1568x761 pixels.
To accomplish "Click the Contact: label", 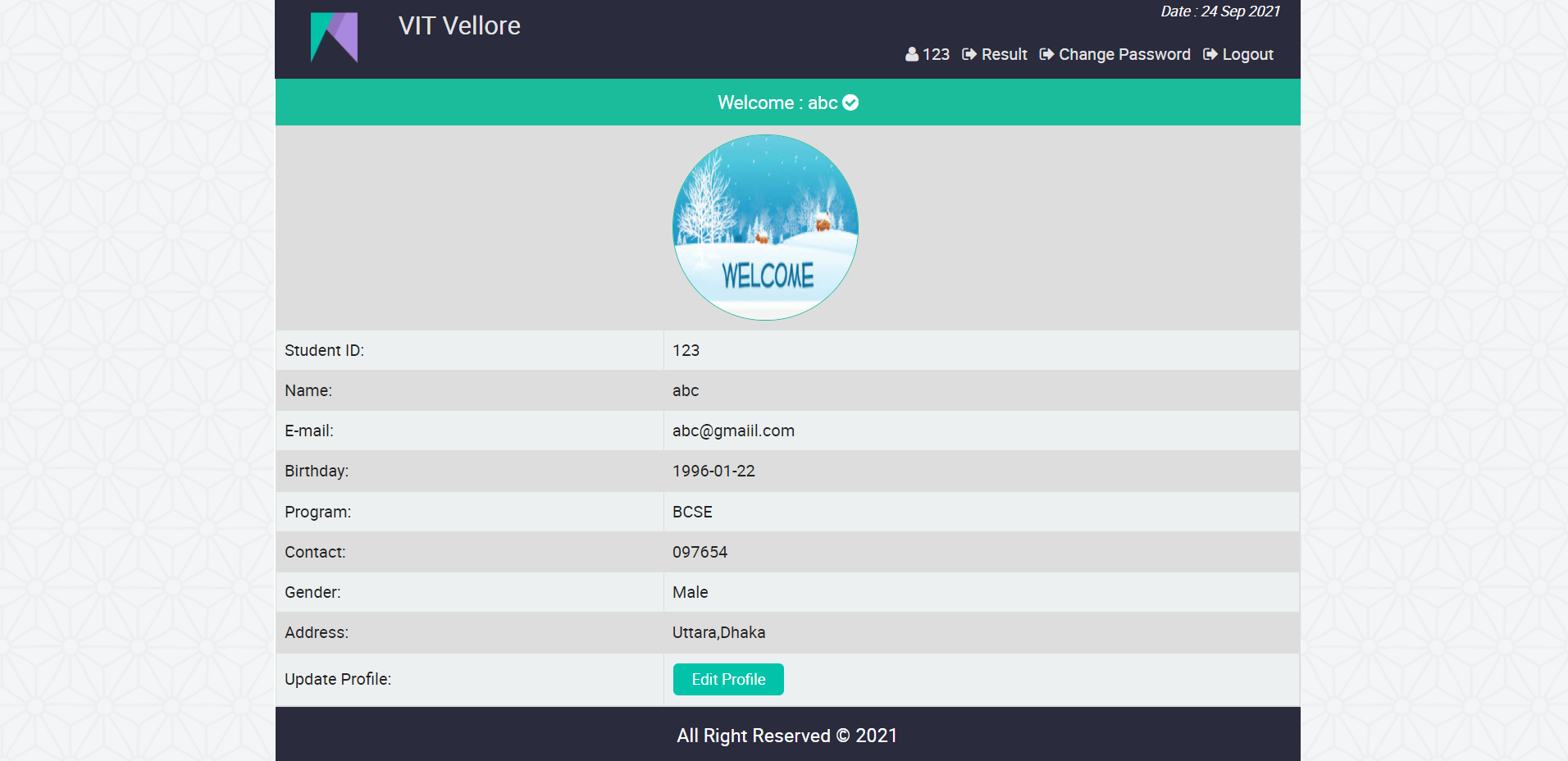I will tap(315, 552).
